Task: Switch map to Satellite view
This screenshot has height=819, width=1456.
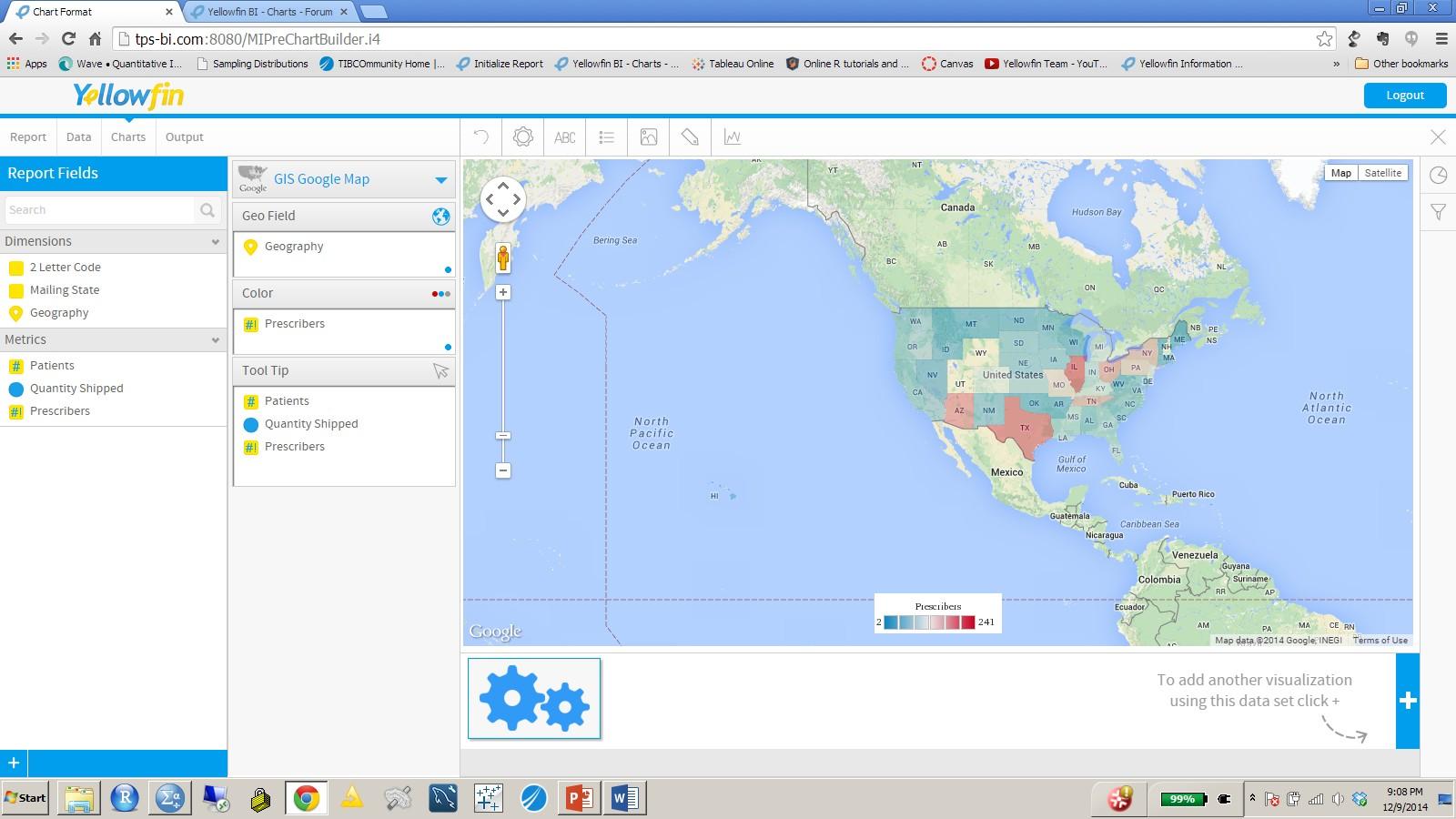Action: (x=1382, y=173)
